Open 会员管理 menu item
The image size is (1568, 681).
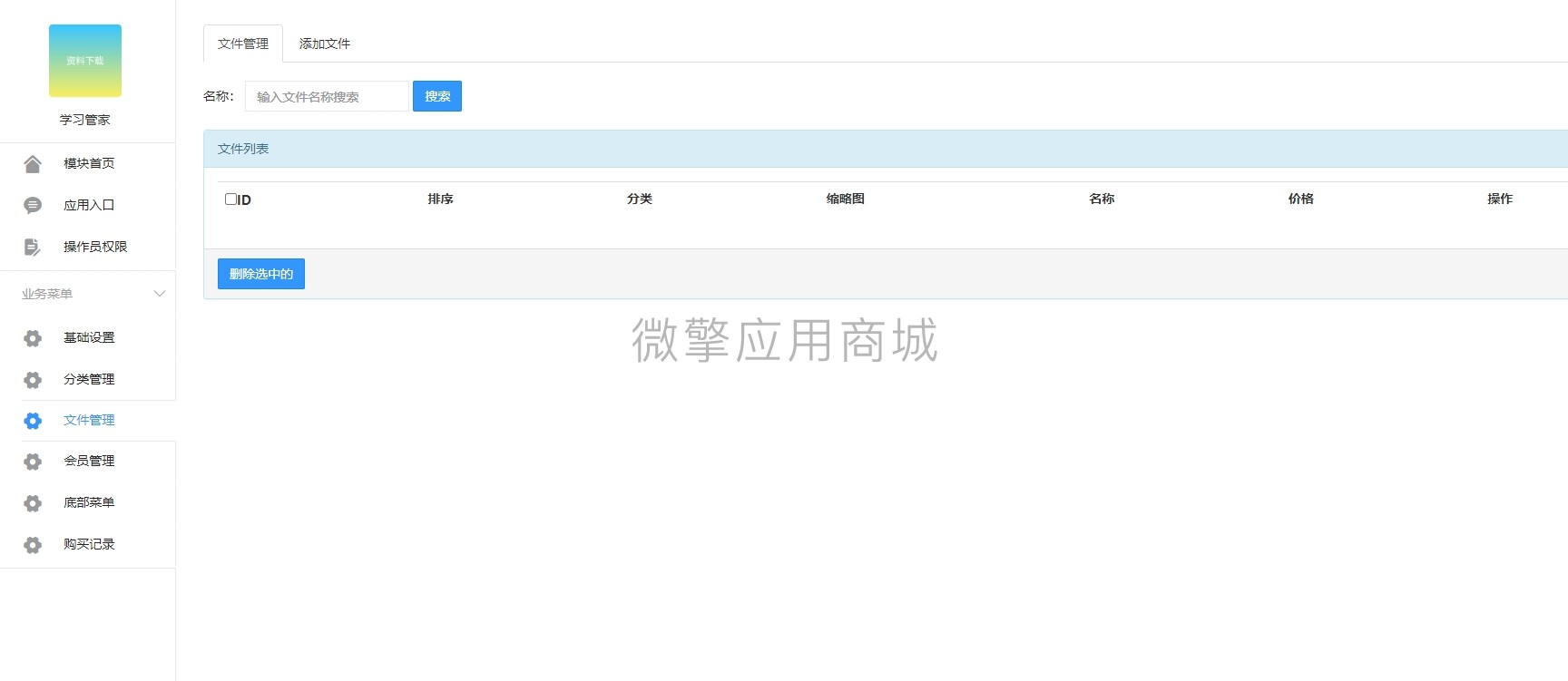click(x=89, y=461)
